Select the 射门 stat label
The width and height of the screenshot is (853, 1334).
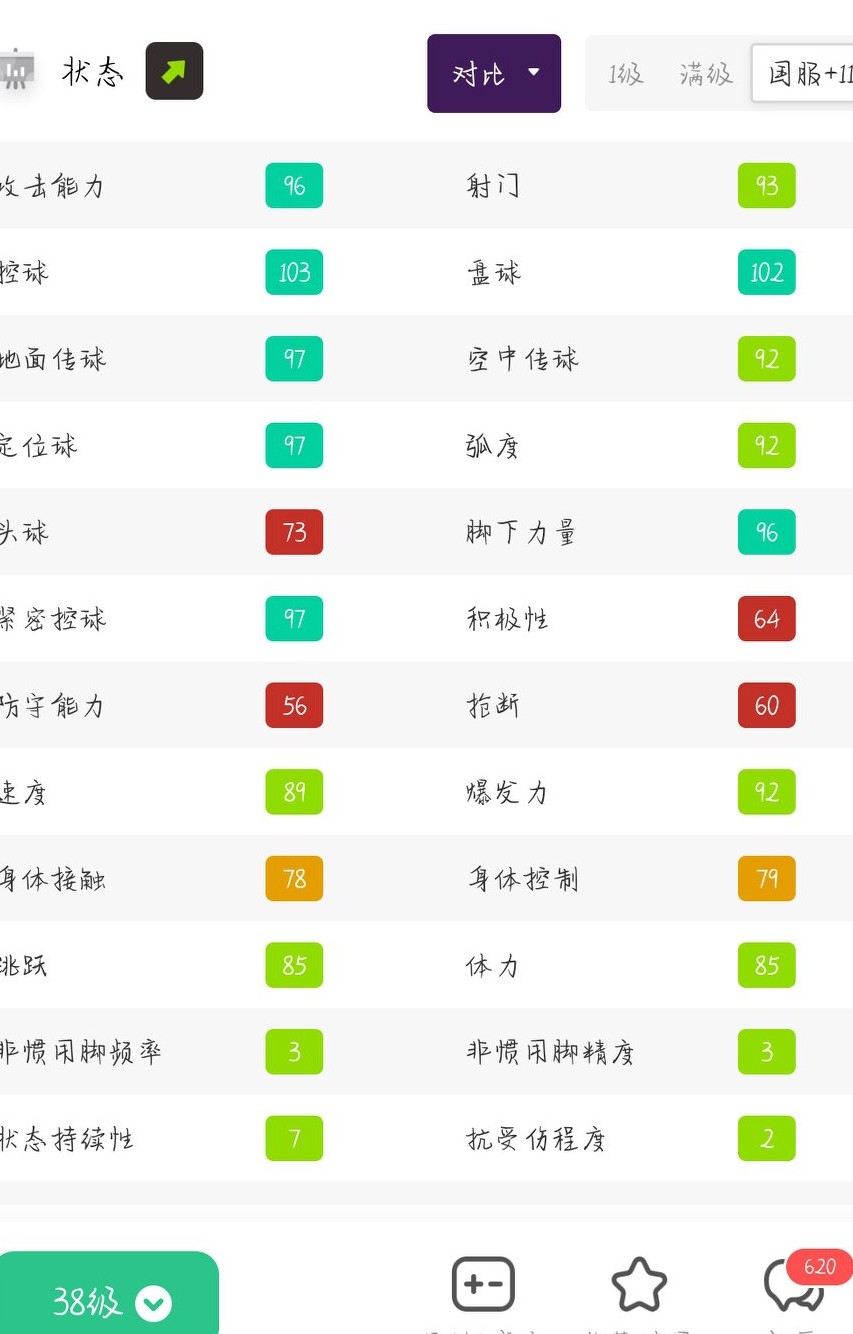click(x=493, y=186)
